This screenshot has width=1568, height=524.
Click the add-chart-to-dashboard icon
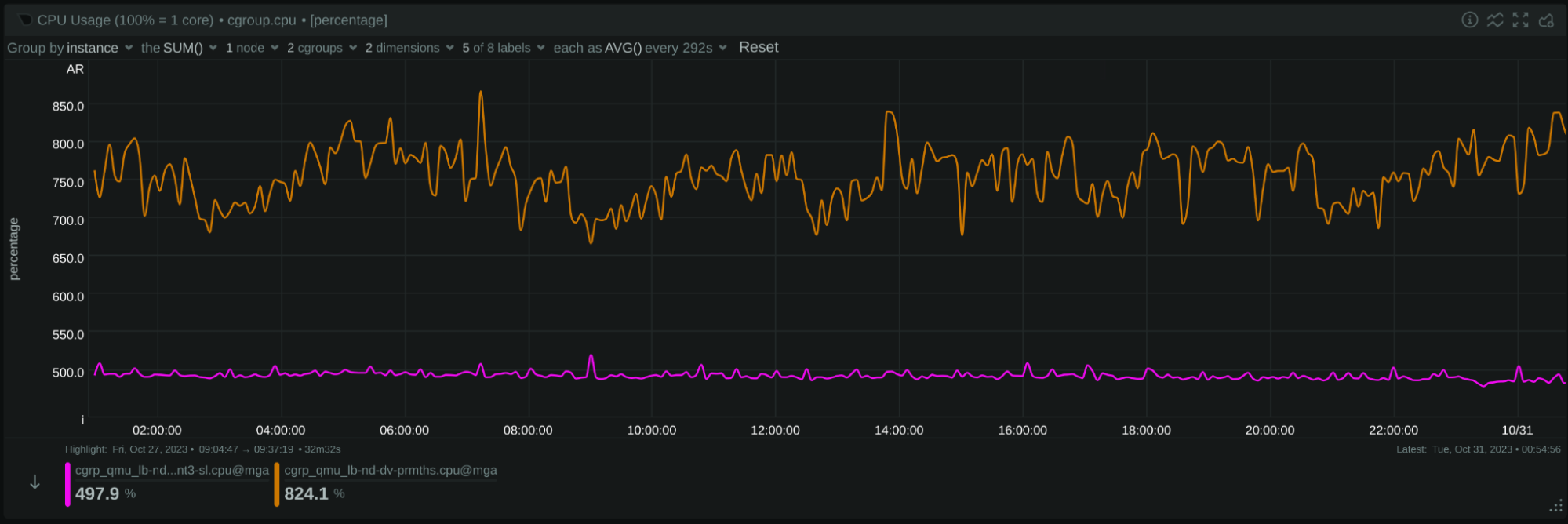tap(1546, 20)
